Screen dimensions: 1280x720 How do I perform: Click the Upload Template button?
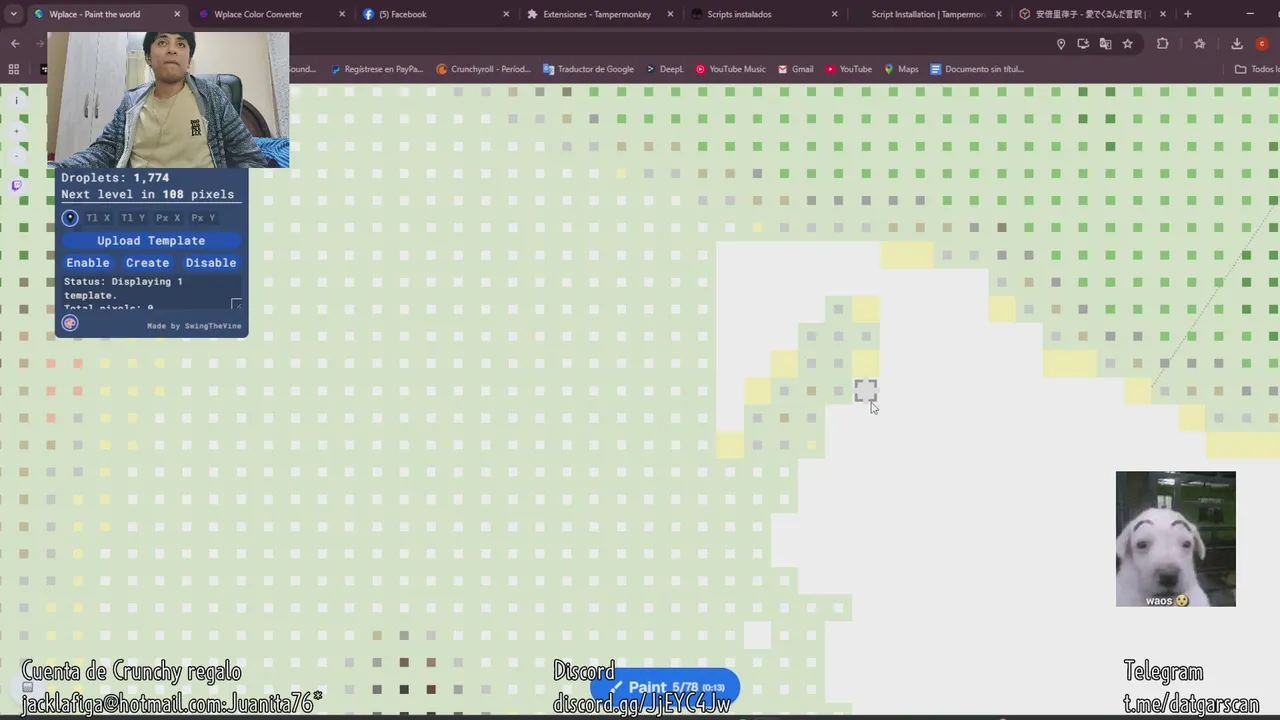click(x=151, y=241)
